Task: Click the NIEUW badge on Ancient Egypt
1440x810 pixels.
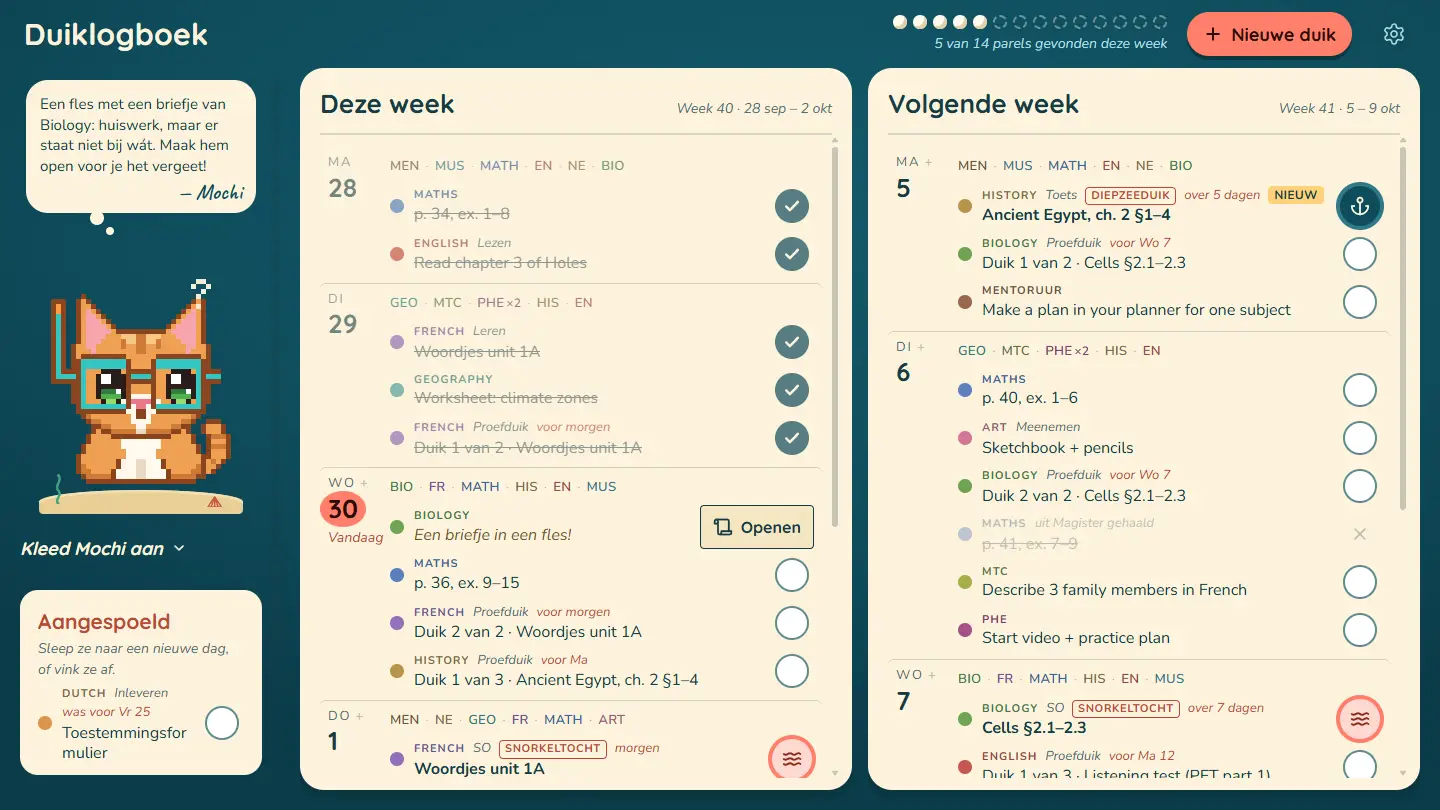Action: point(1296,195)
